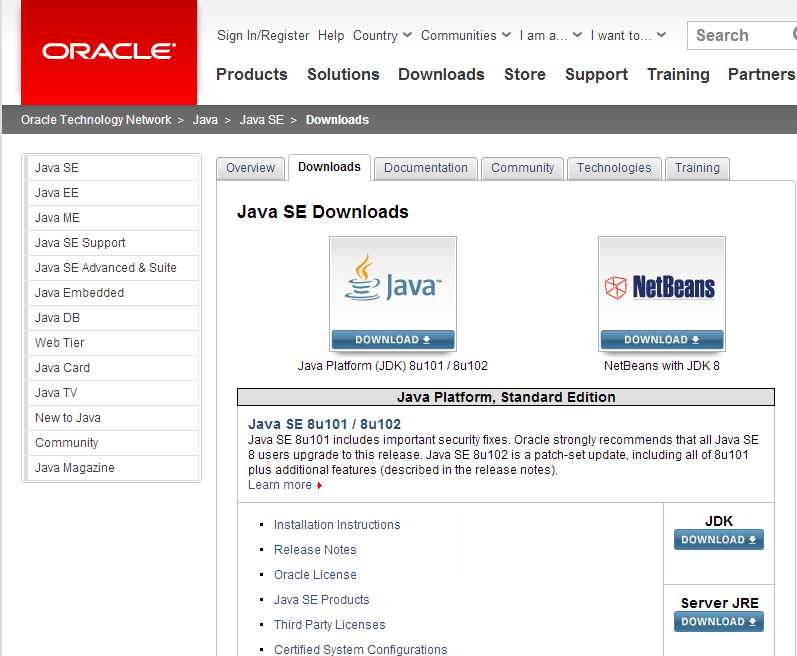The height and width of the screenshot is (656, 797).
Task: Open Oracle License link
Action: pyautogui.click(x=315, y=575)
